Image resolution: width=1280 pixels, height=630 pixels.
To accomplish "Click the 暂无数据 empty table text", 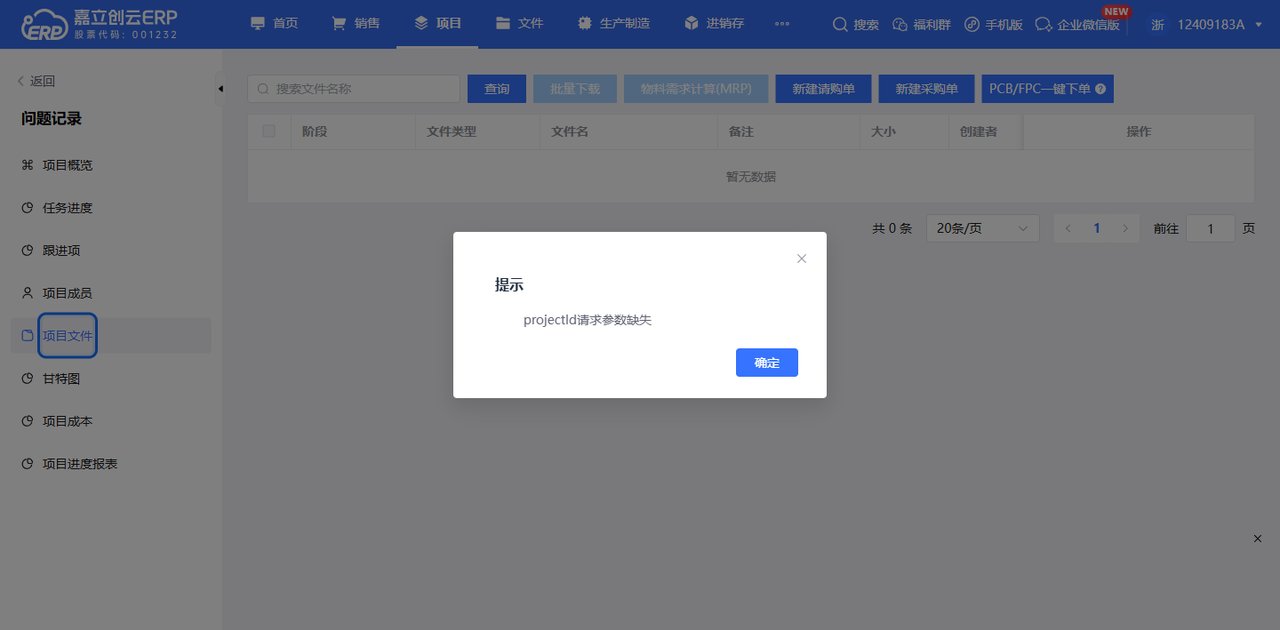I will (x=751, y=177).
